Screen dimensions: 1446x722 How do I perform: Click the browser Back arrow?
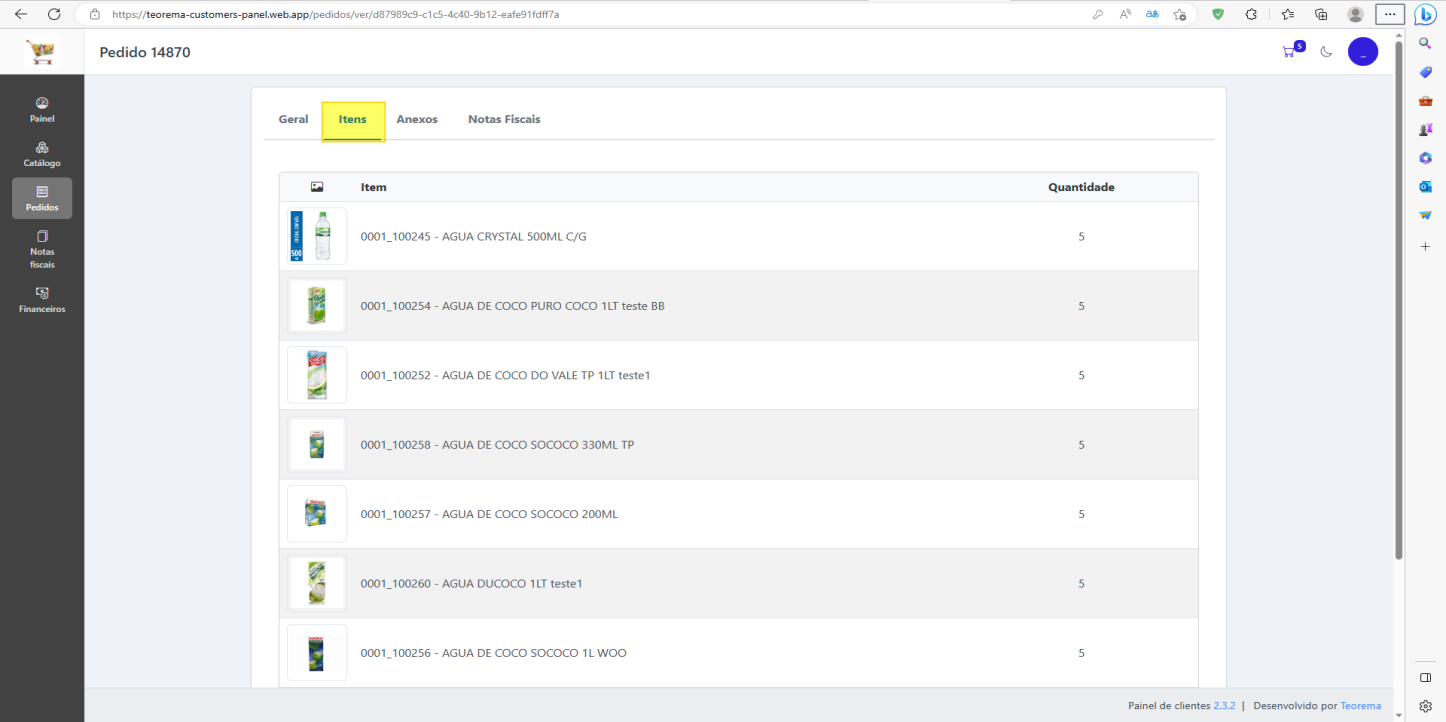21,14
